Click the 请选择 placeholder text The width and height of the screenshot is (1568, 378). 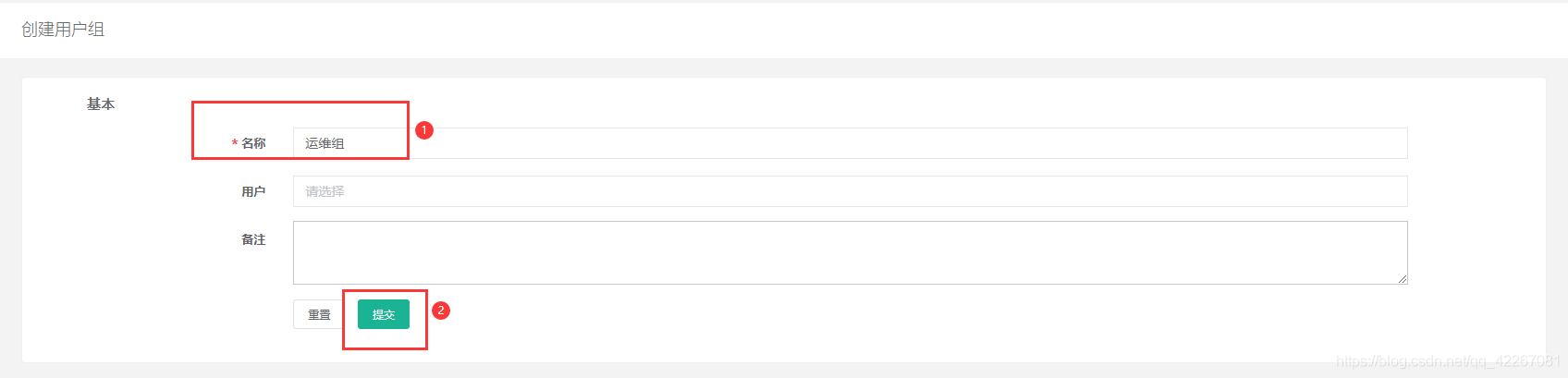point(325,191)
